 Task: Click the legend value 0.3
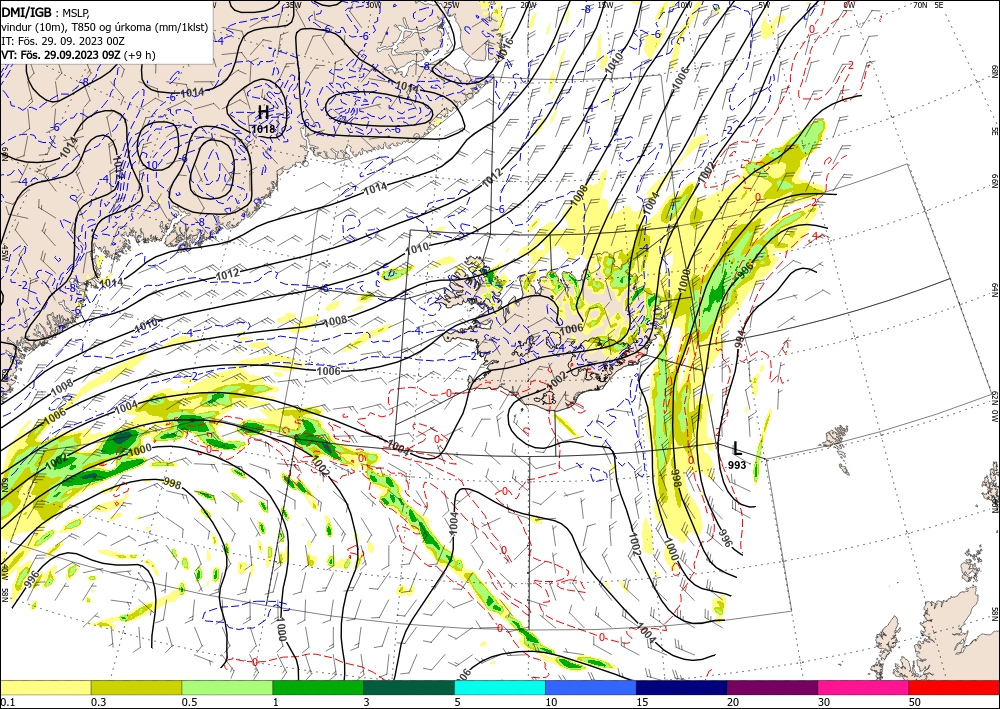98,702
